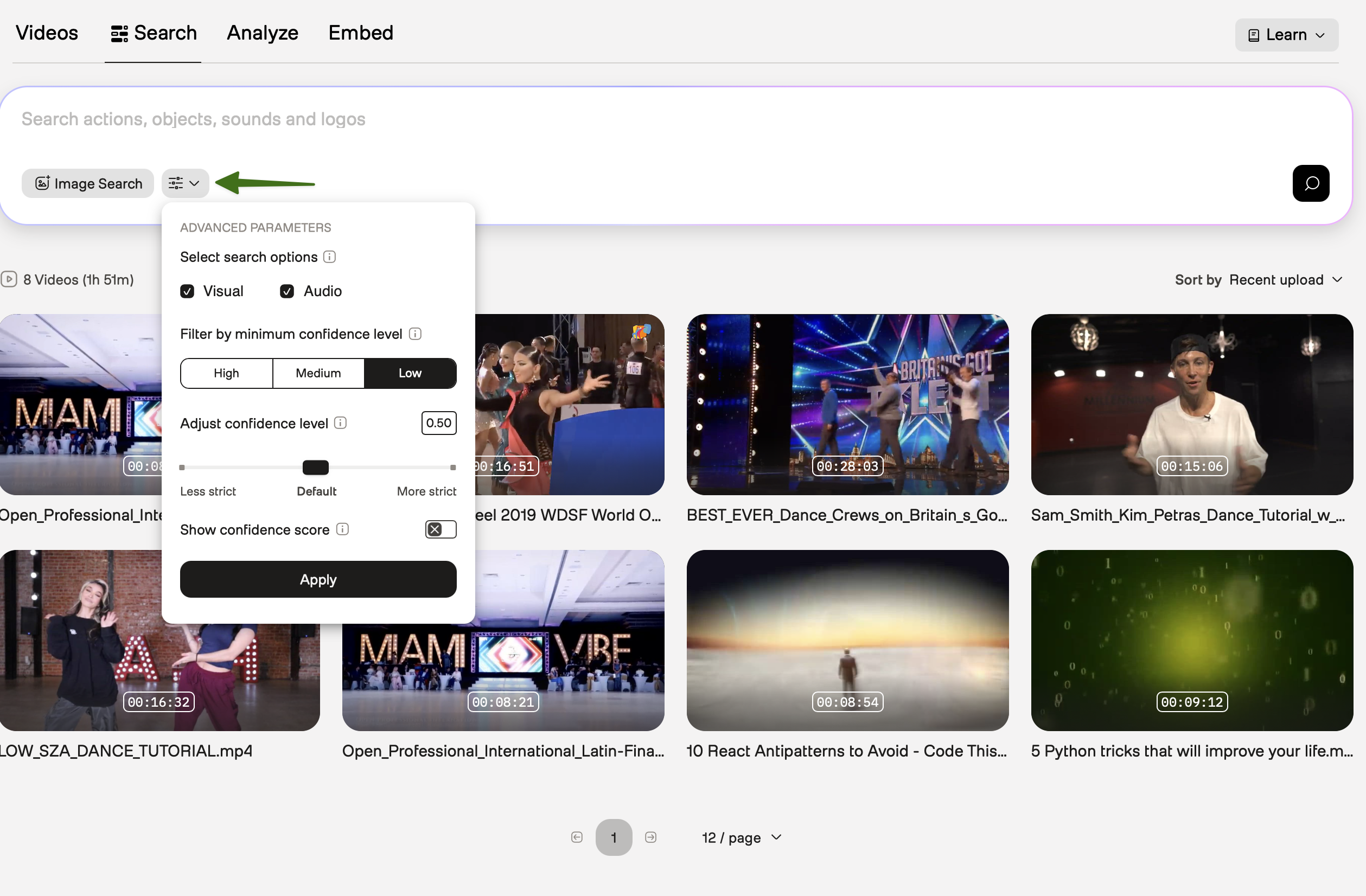Go to next page arrow icon
Screen dimensions: 1366x896
coord(650,837)
